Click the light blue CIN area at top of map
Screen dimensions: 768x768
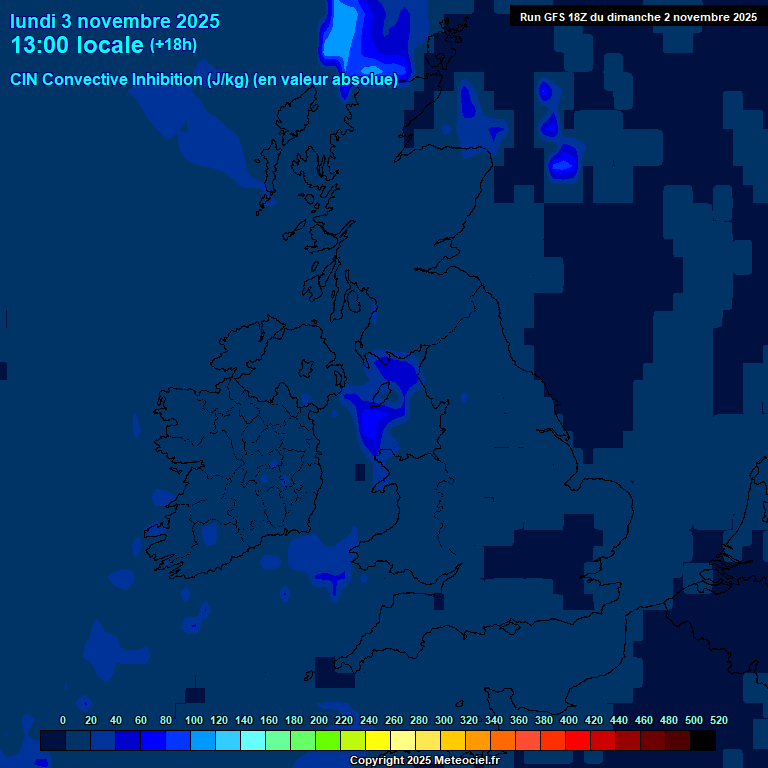[345, 35]
